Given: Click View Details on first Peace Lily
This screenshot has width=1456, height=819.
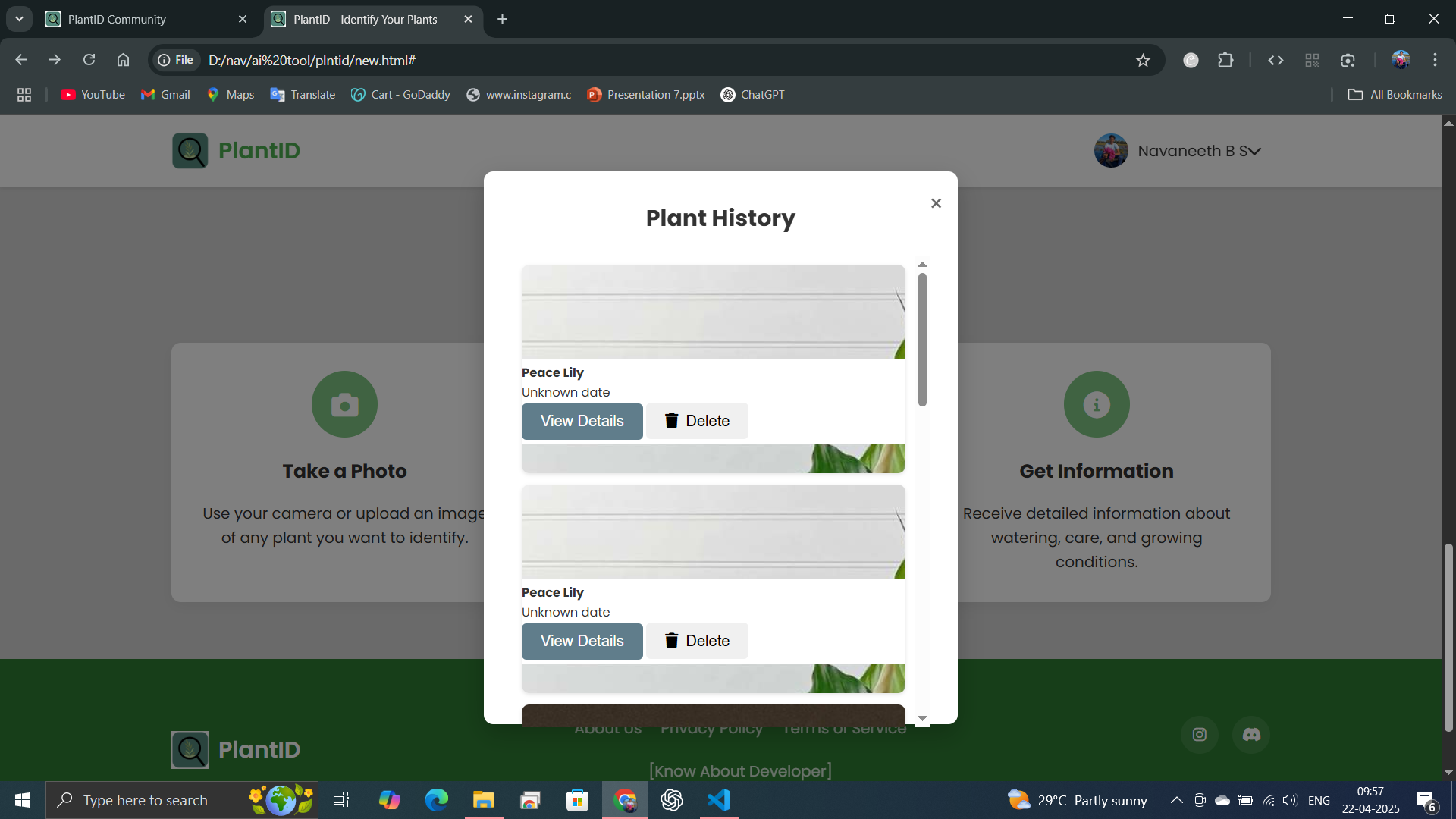Looking at the screenshot, I should (582, 421).
